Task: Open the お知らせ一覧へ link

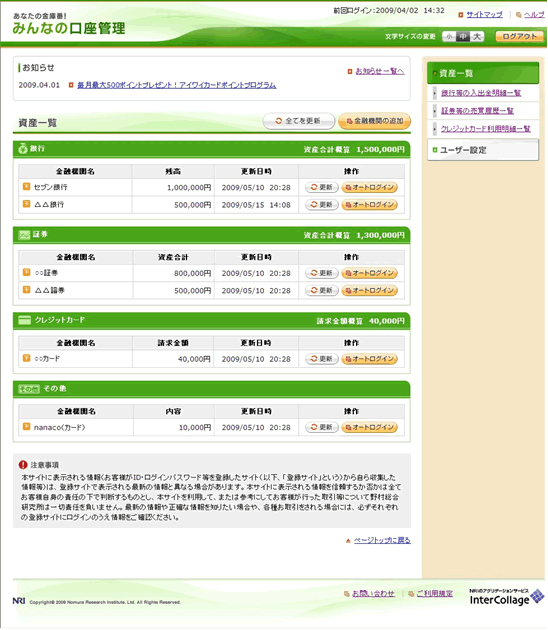Action: (380, 71)
